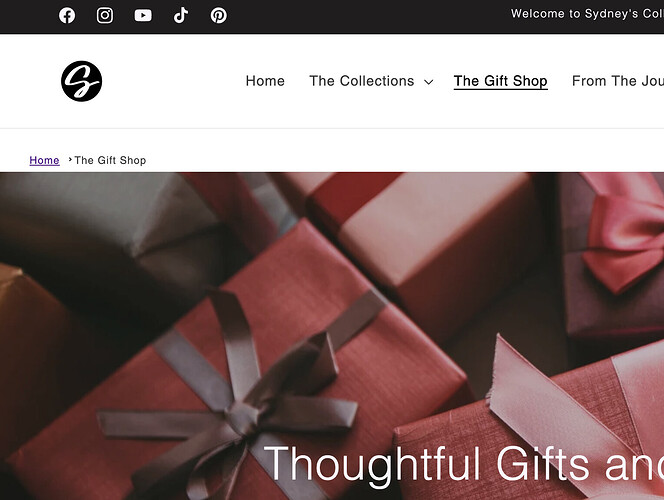Viewport: 664px width, 500px height.
Task: Follow the Home breadcrumb link
Action: click(x=44, y=160)
